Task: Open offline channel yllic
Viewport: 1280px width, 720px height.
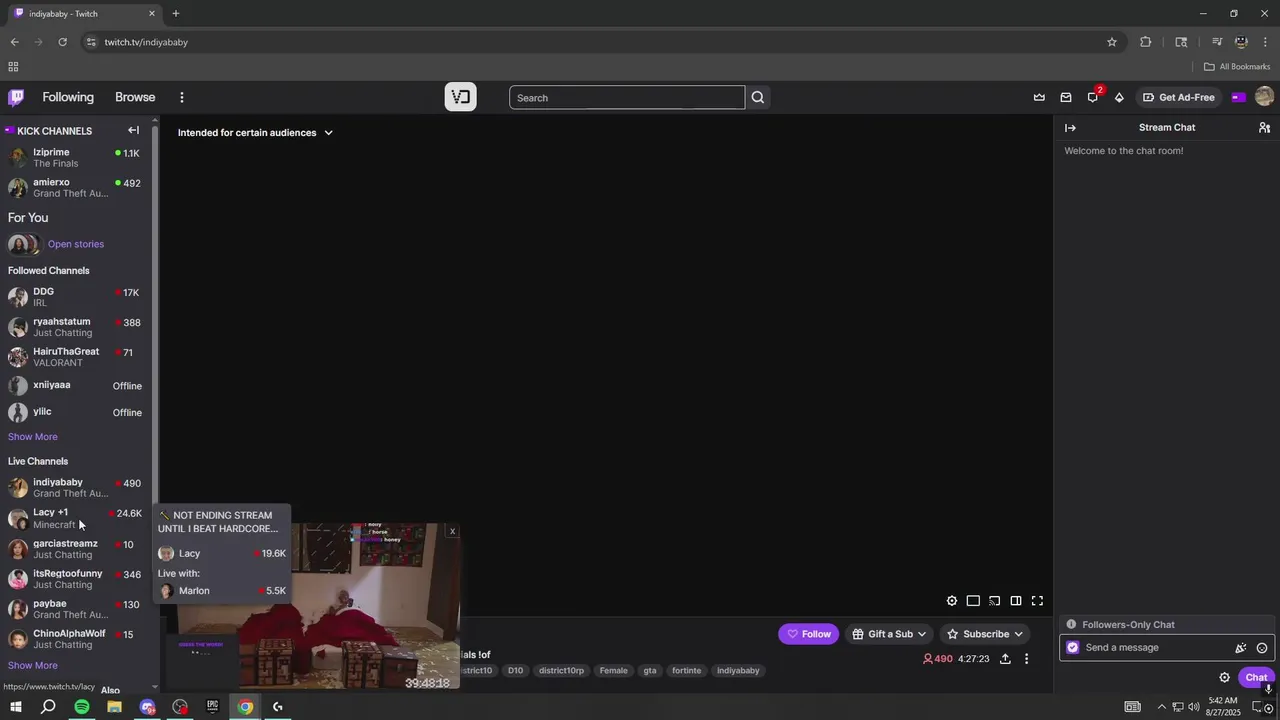Action: pyautogui.click(x=76, y=412)
